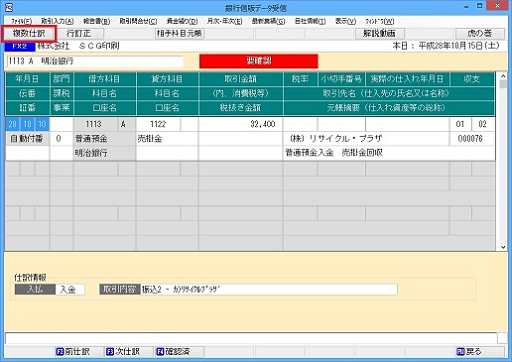Click the 売掛金 account name cell
This screenshot has width=512, height=362.
167,138
